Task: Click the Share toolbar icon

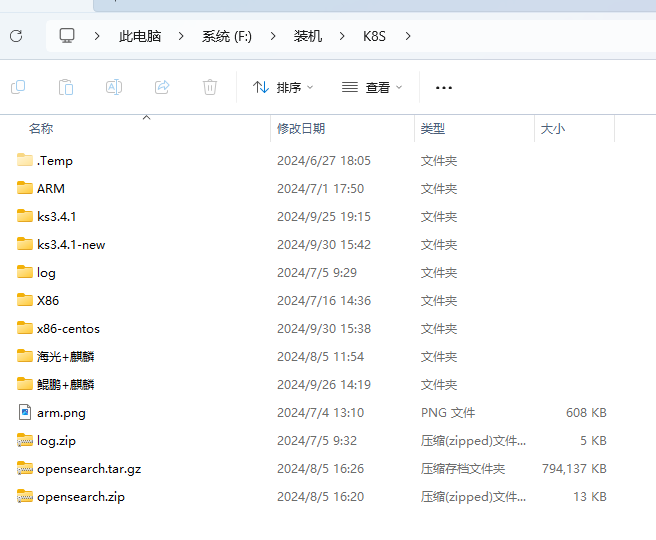Action: pos(162,87)
